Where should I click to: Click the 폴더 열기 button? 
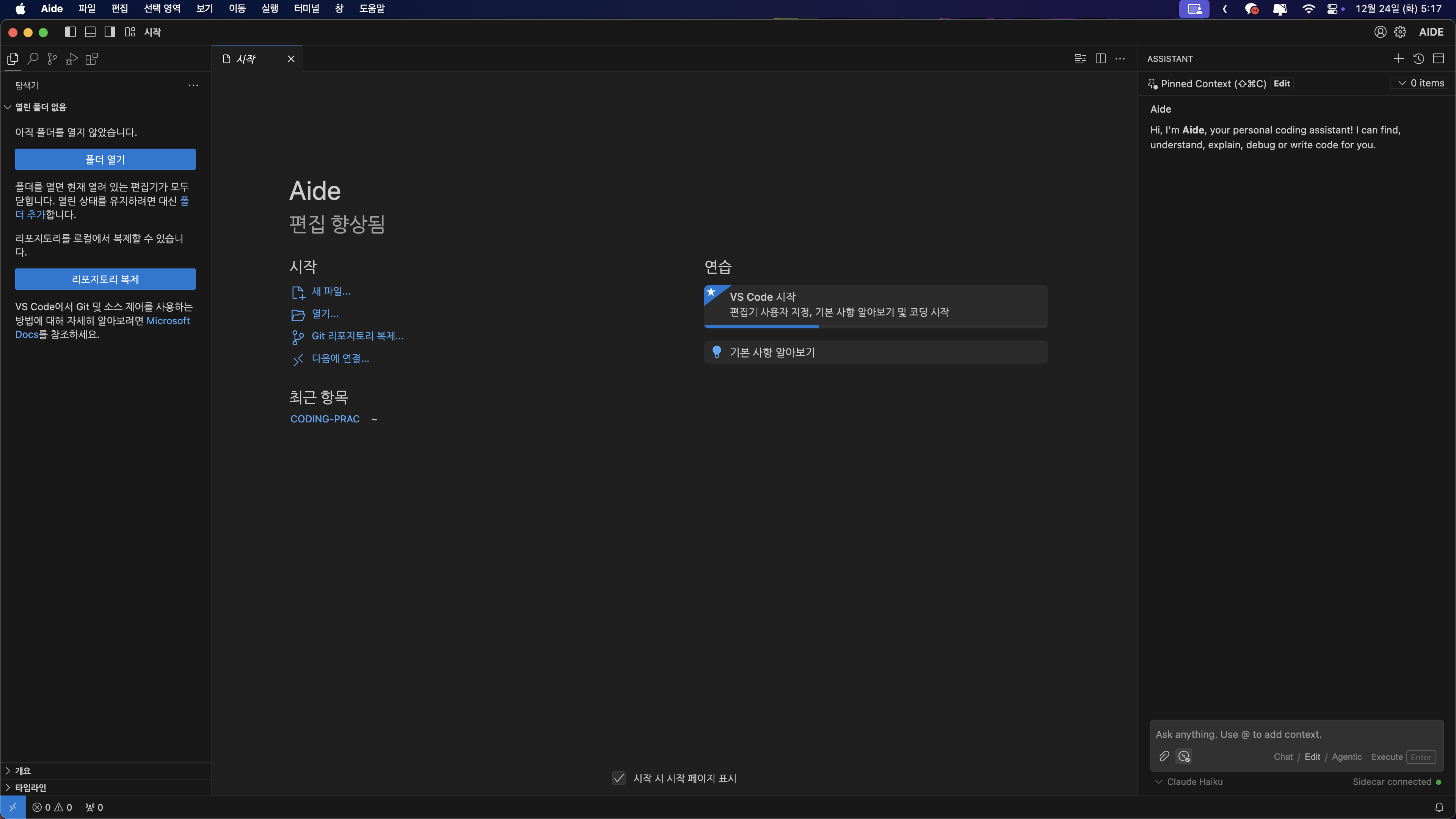coord(105,159)
